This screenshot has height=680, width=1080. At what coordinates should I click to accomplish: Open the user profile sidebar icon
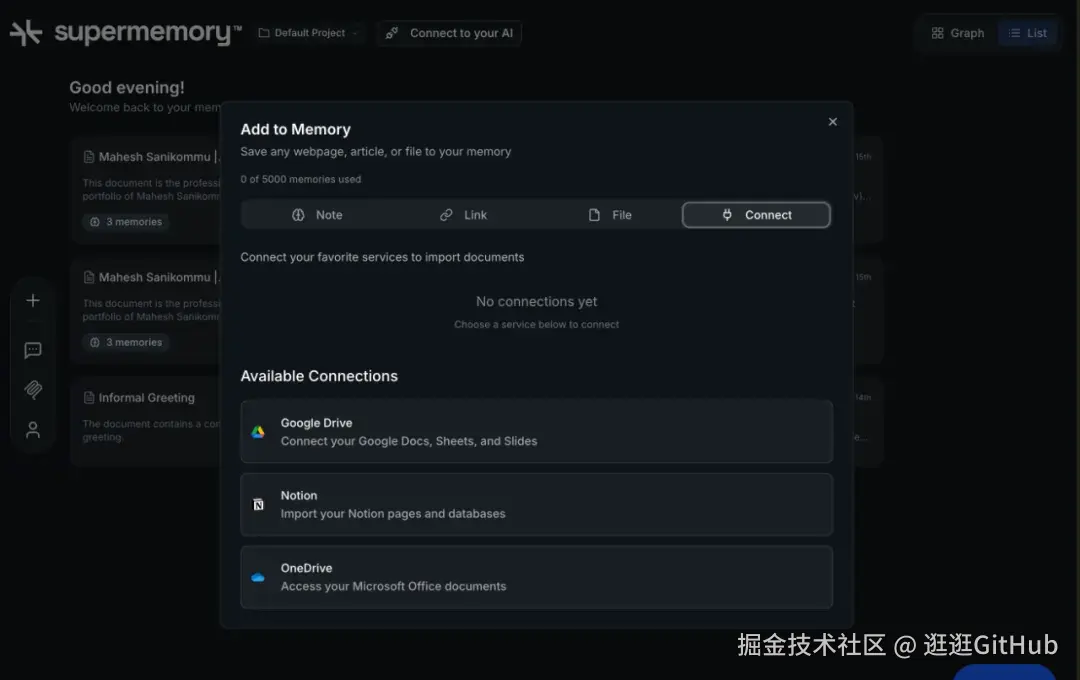pyautogui.click(x=32, y=430)
